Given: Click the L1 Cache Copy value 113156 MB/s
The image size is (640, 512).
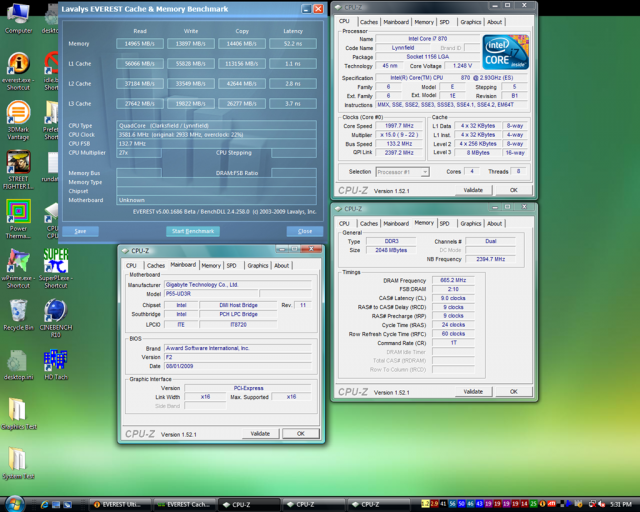Looking at the screenshot, I should 242,64.
